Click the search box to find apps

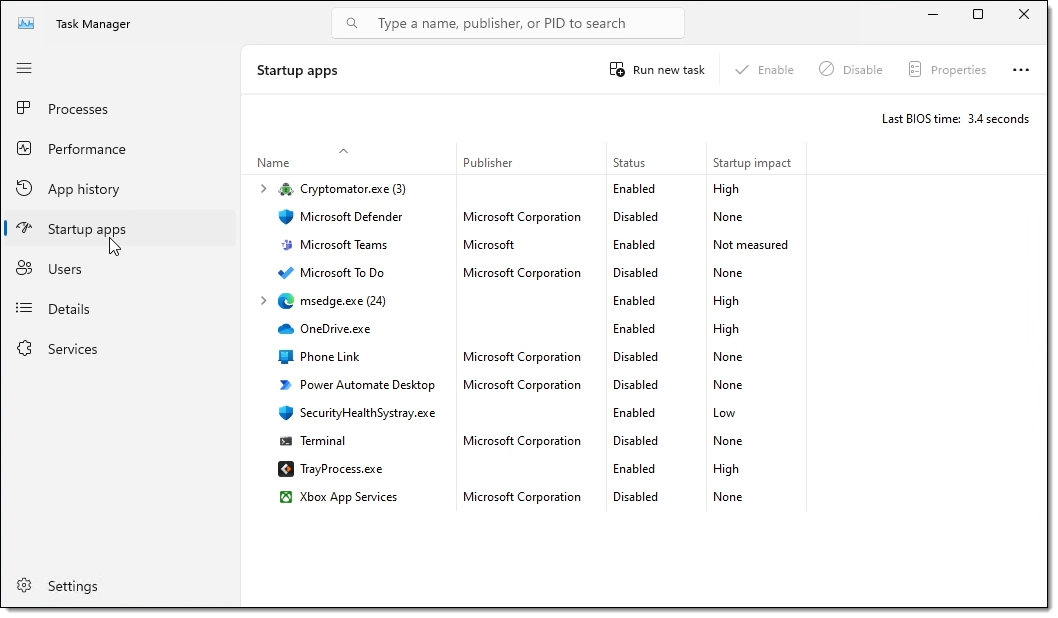[520, 23]
